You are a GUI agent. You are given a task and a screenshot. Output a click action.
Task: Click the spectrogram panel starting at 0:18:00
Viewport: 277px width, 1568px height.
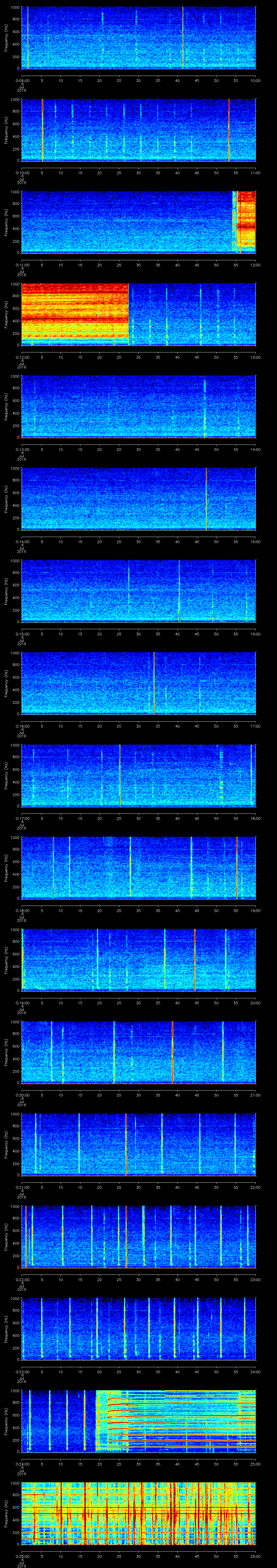coord(139,868)
